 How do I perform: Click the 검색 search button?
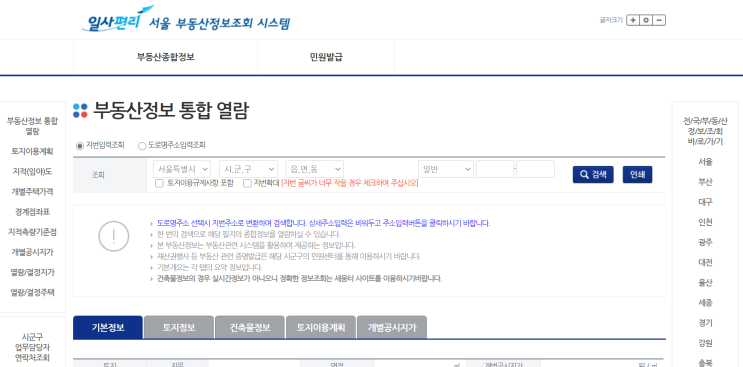pyautogui.click(x=593, y=174)
